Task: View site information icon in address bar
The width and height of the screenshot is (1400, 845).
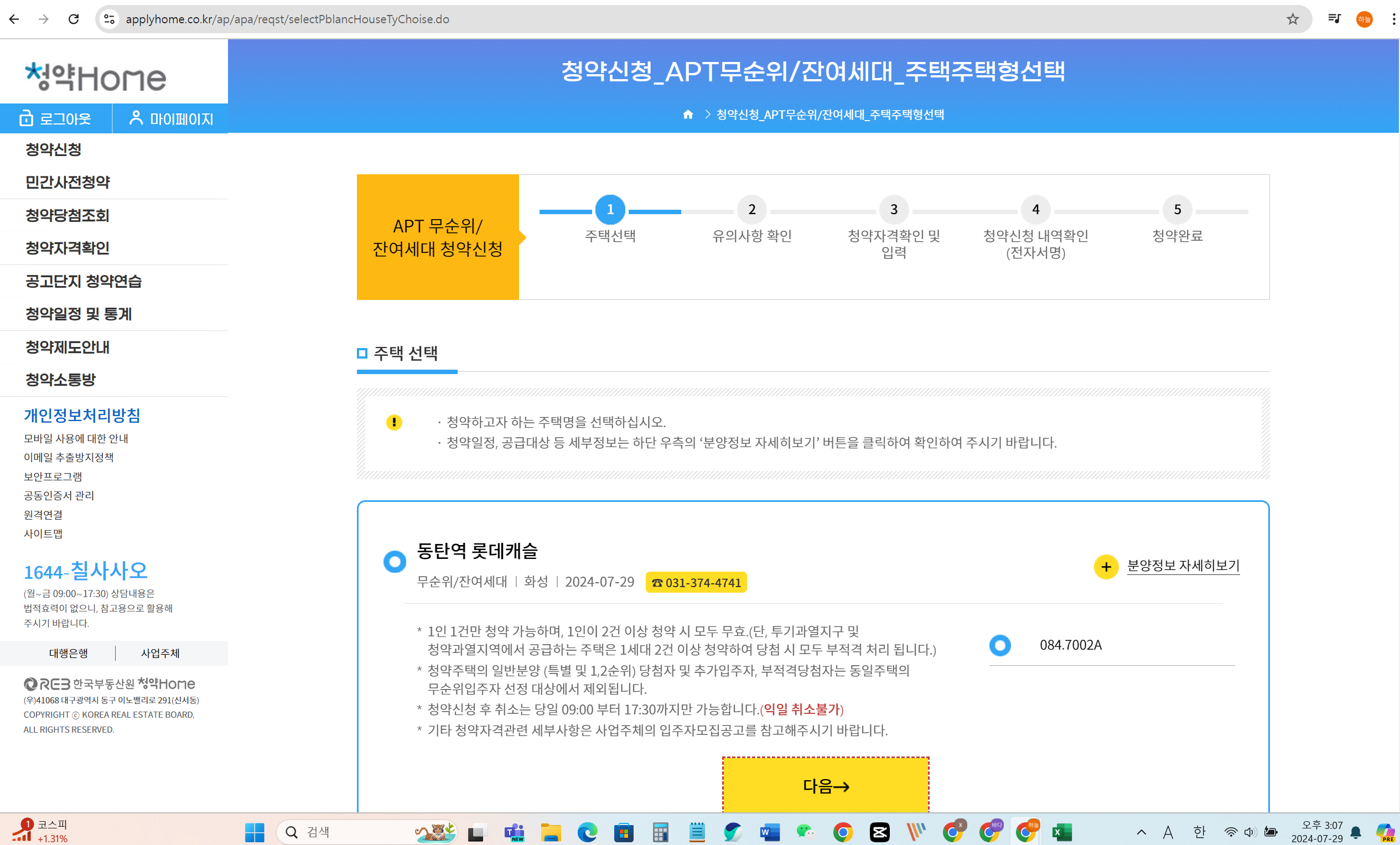Action: pos(110,19)
